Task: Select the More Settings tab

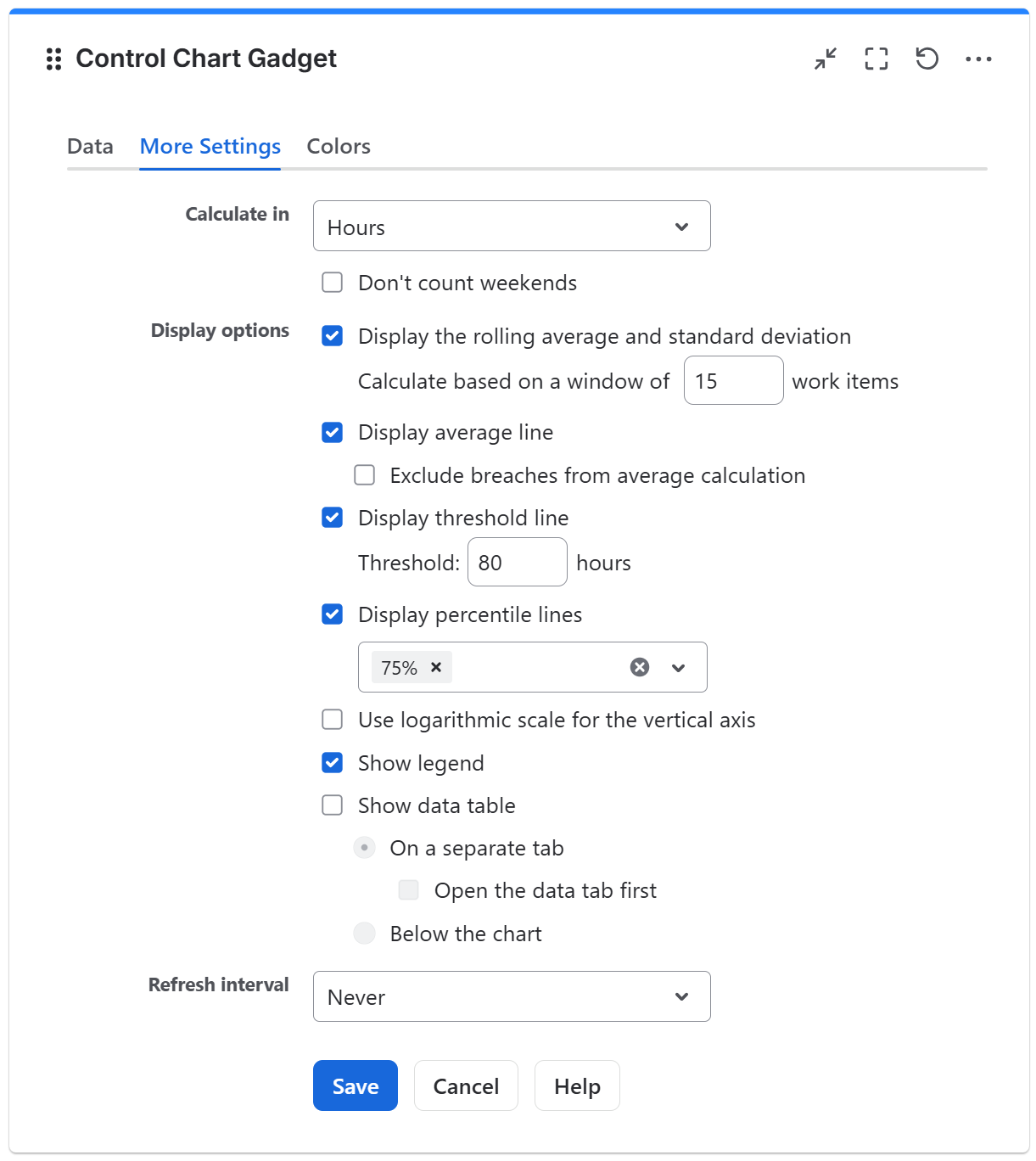Action: coord(210,147)
